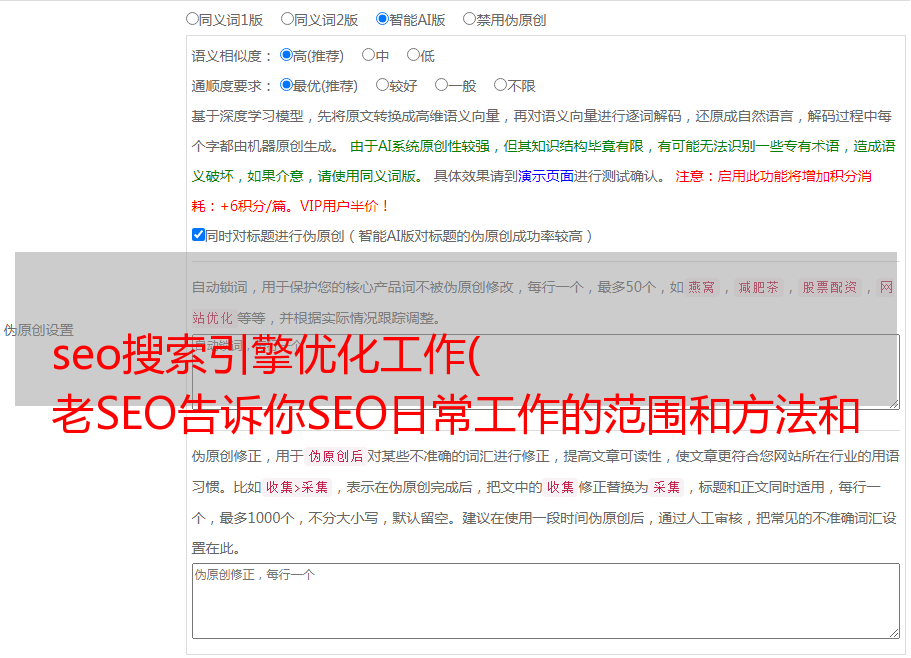The width and height of the screenshot is (911, 658).
Task: Set 语义相似度 to 低
Action: [413, 55]
